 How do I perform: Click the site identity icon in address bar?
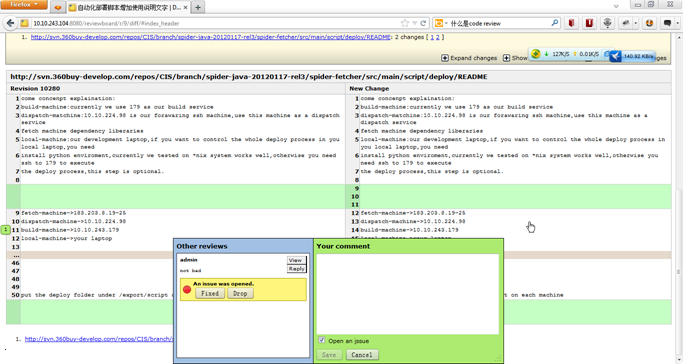click(25, 23)
